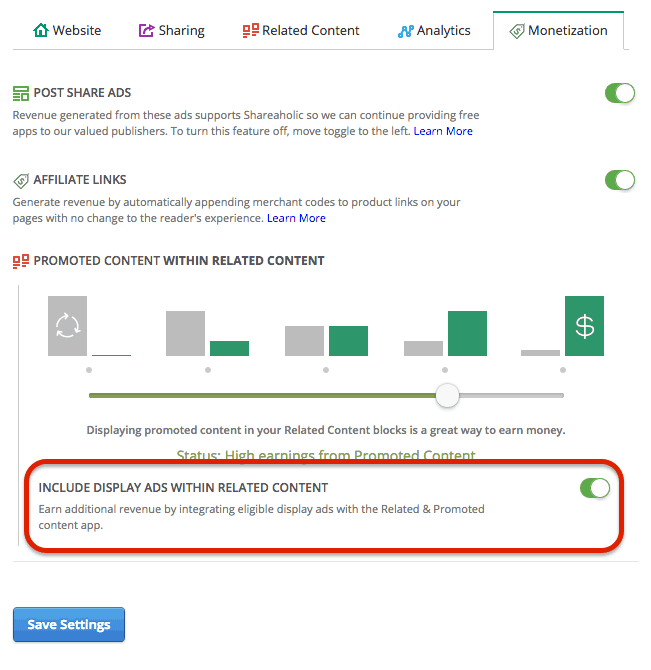Screen dimensions: 651x670
Task: Click the Save Settings button
Action: click(x=69, y=624)
